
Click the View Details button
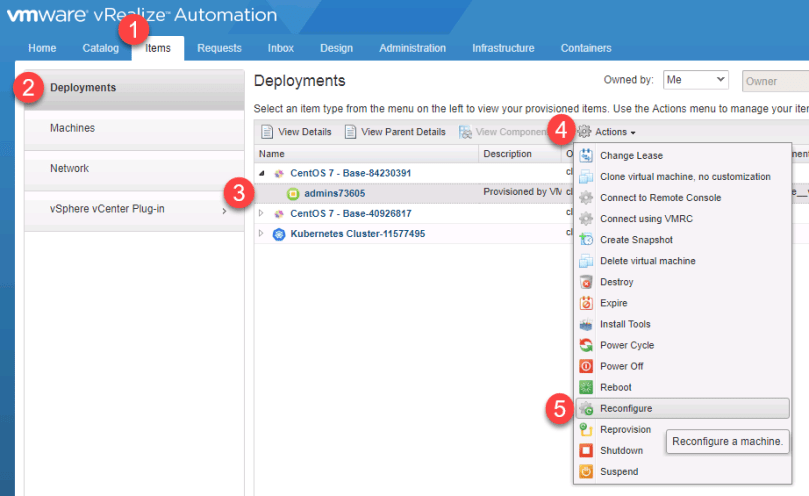(x=296, y=132)
